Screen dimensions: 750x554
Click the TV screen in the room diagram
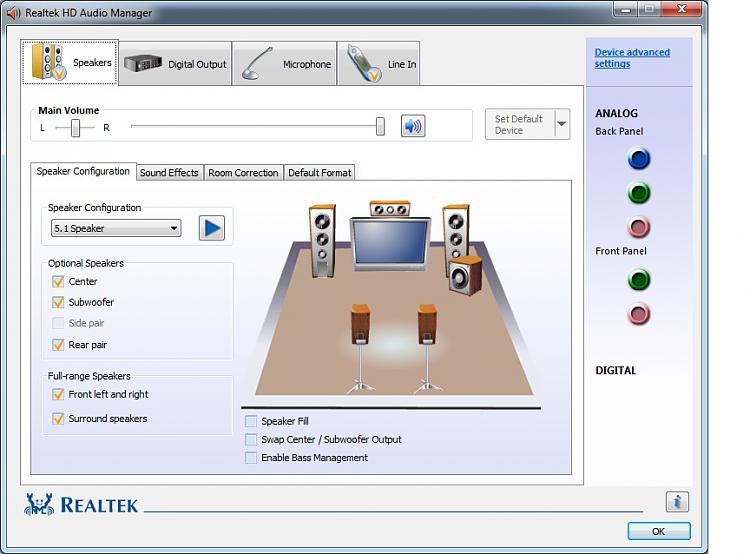pyautogui.click(x=390, y=242)
